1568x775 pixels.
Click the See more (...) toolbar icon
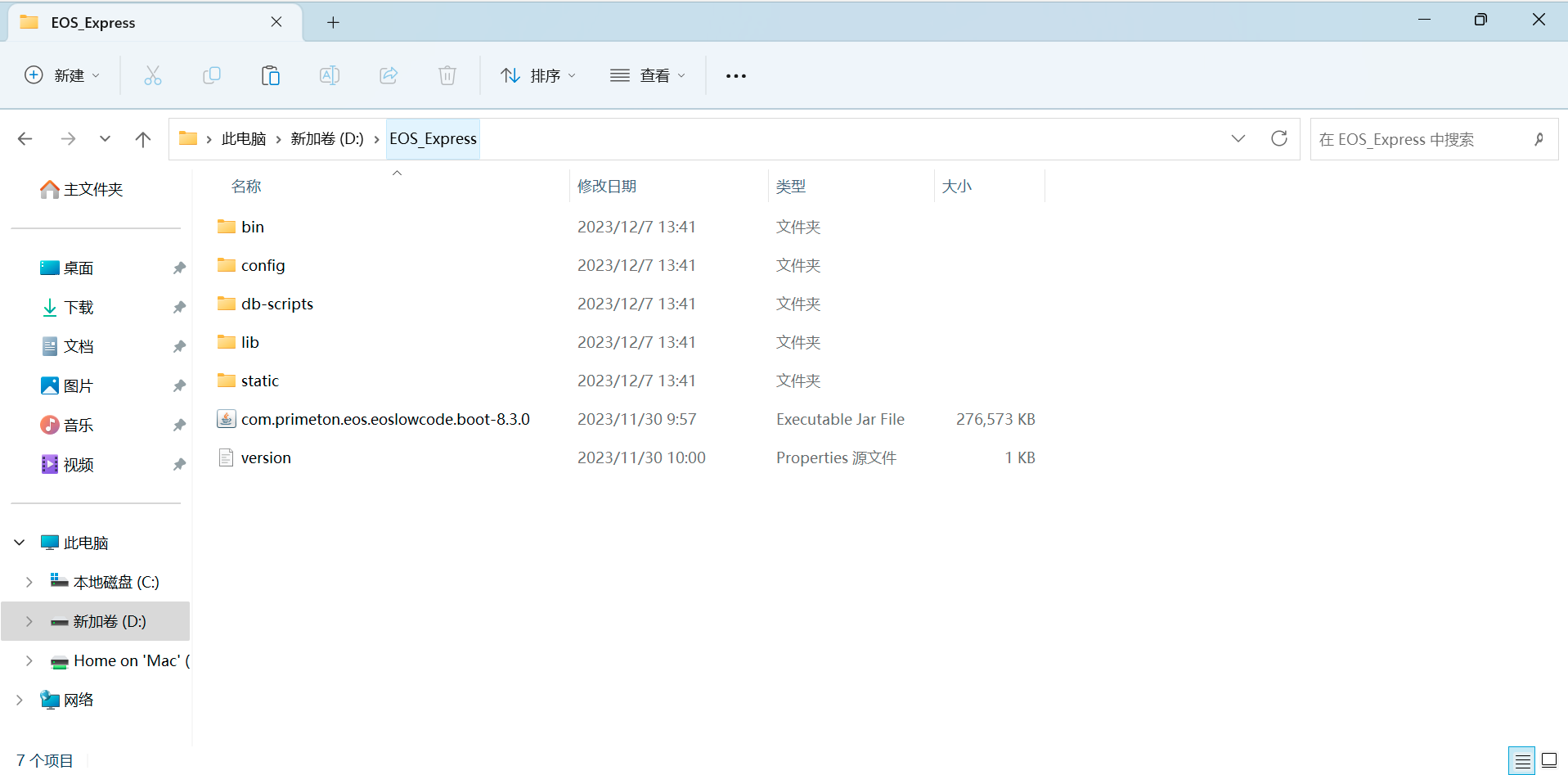pos(735,75)
